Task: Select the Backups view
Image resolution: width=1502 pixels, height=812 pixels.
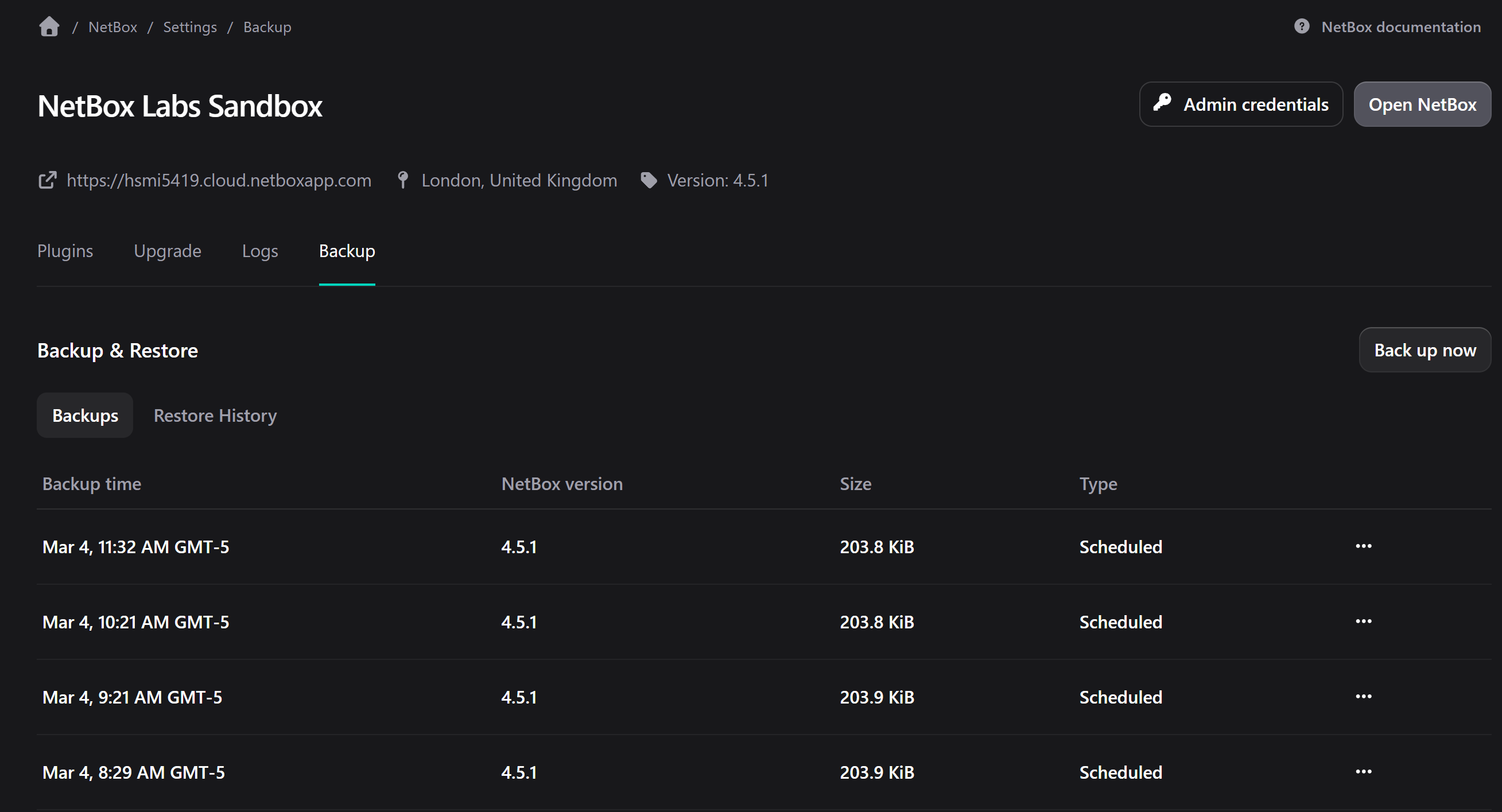Action: pos(84,415)
